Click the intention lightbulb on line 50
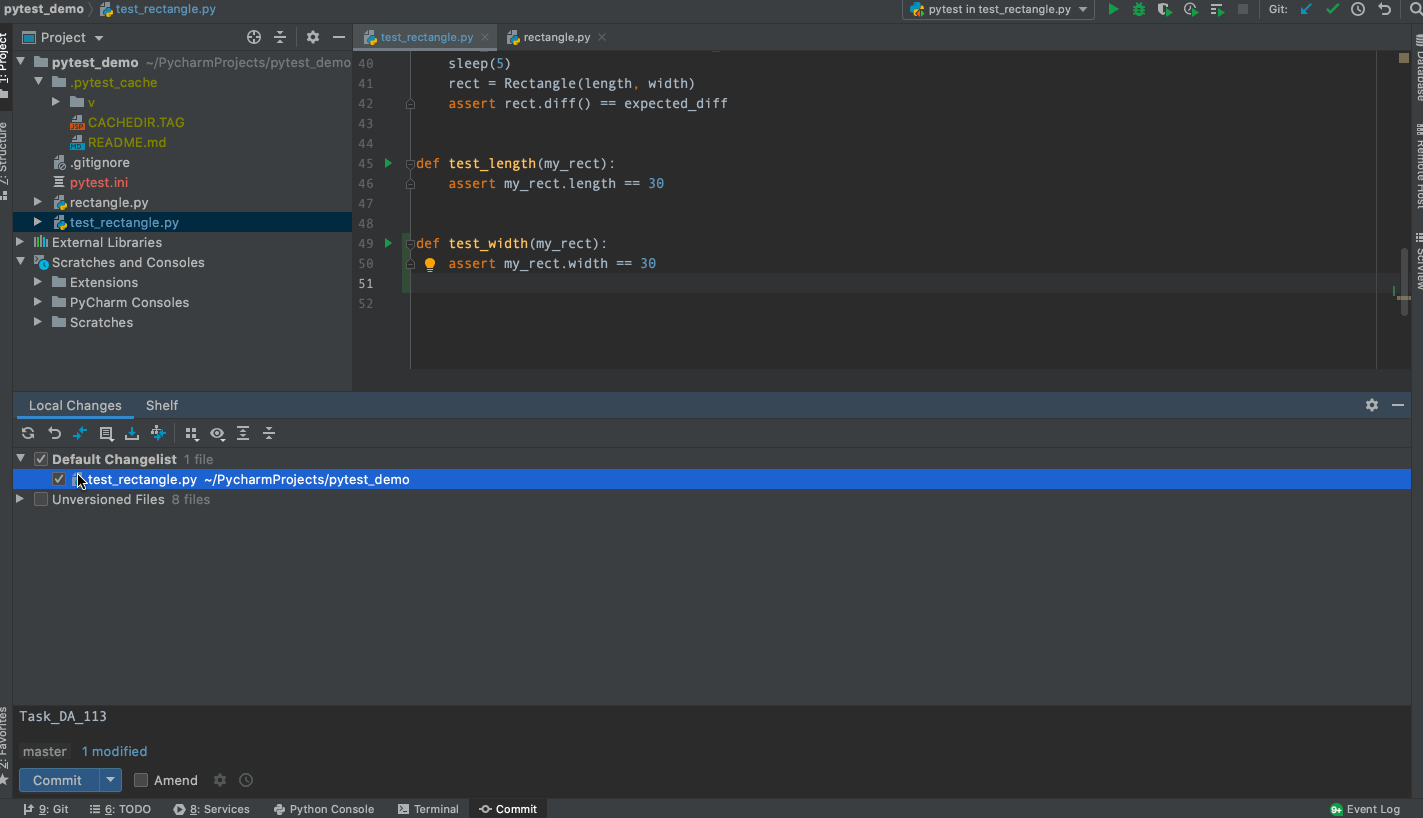The image size is (1423, 818). pos(430,264)
